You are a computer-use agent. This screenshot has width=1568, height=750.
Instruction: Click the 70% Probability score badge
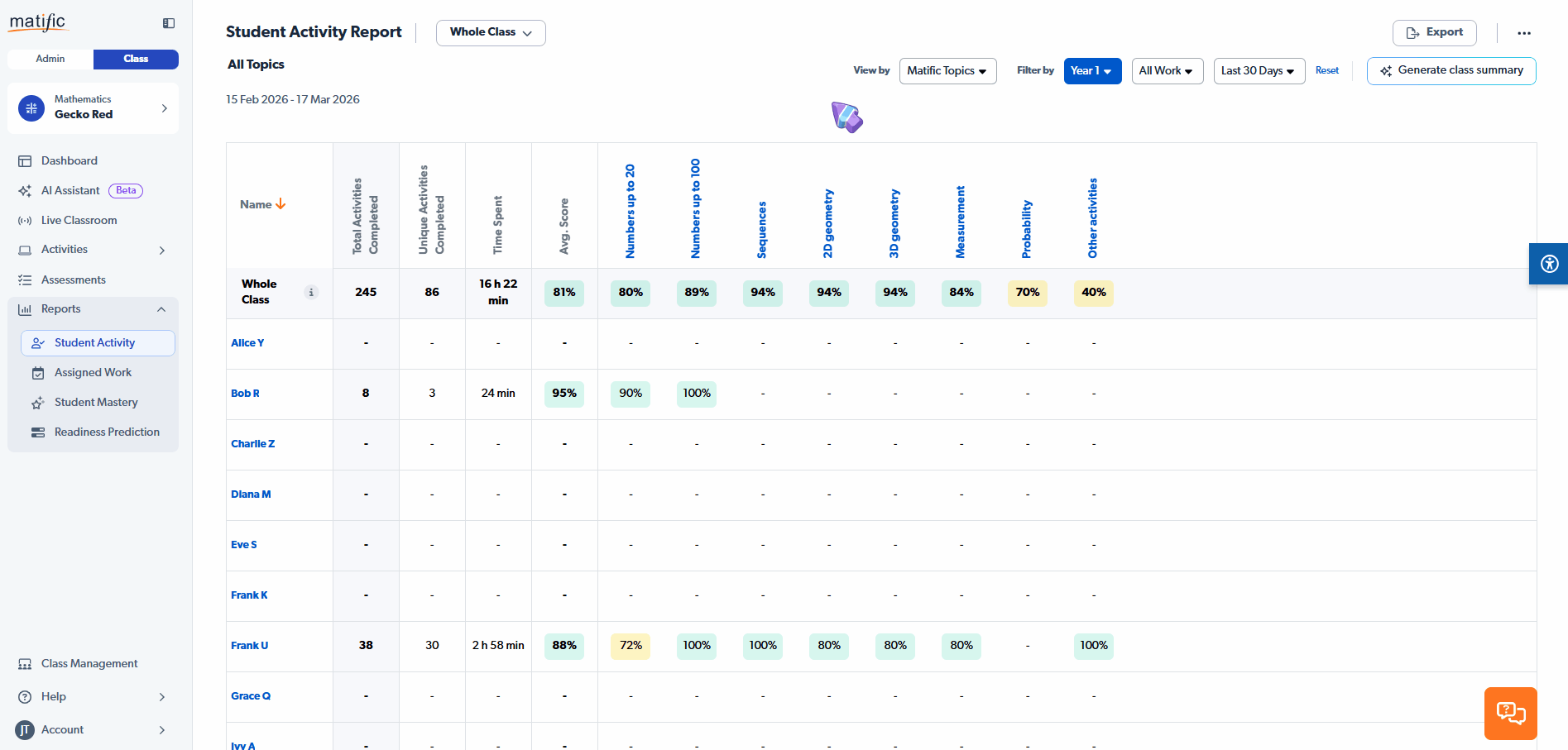[x=1027, y=293]
